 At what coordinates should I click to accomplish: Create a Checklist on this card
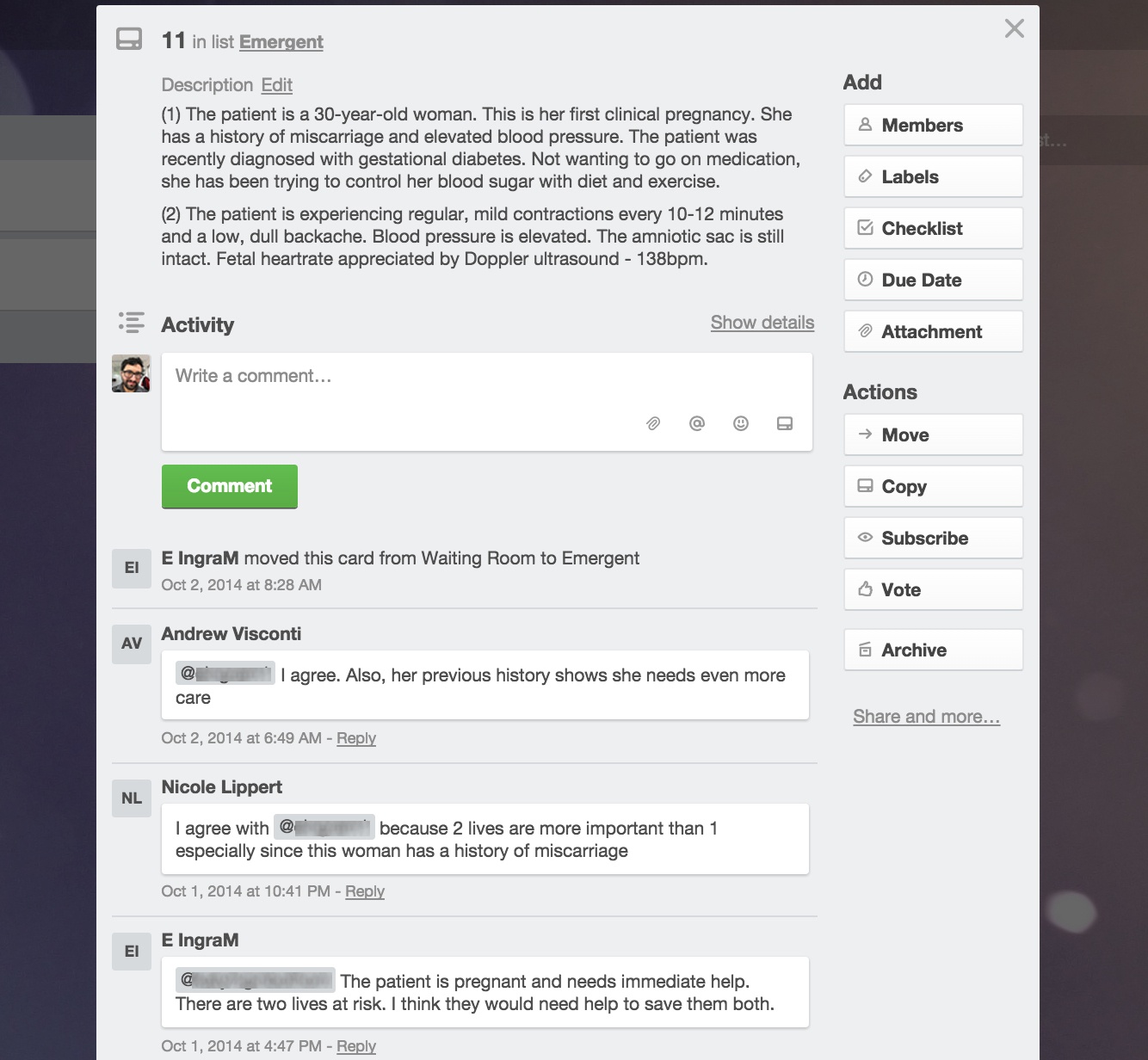[x=933, y=228]
